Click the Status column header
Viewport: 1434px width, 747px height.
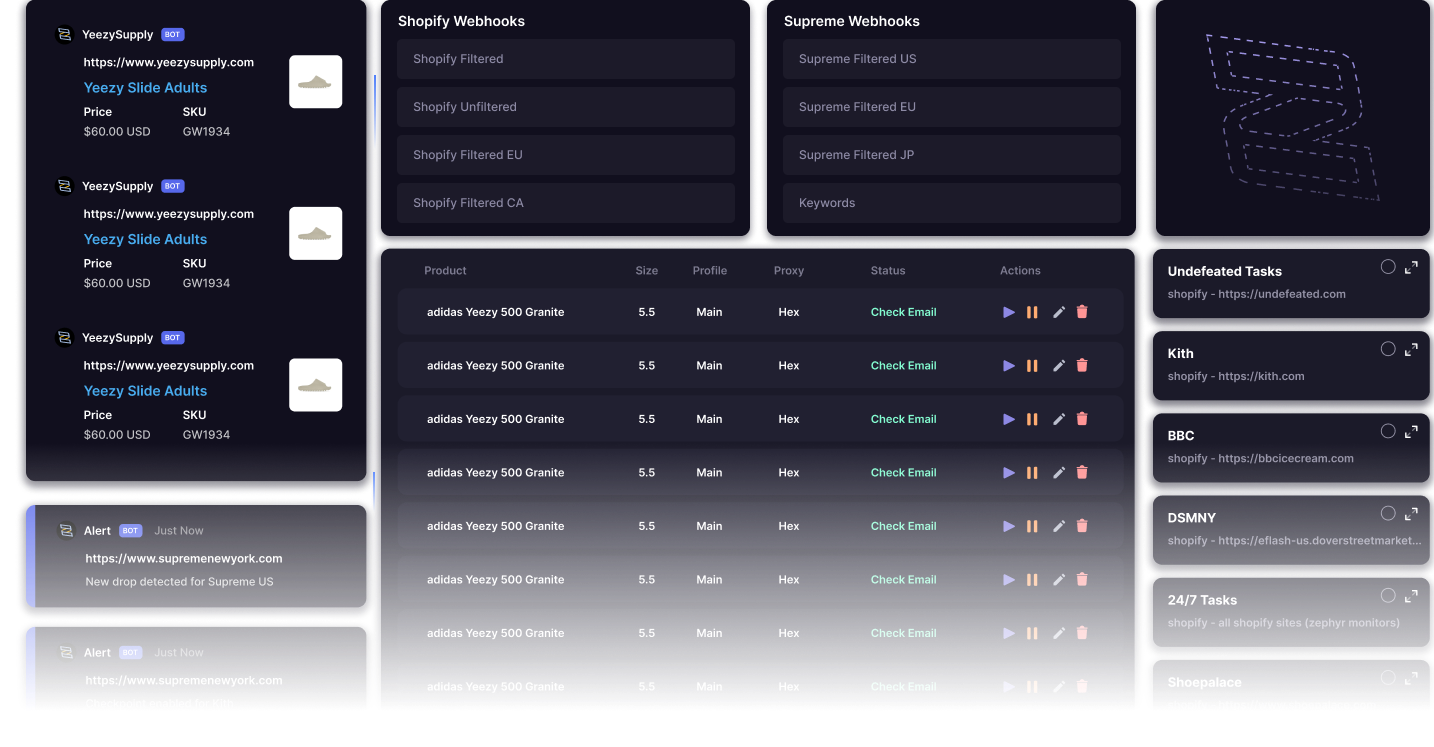coord(887,271)
